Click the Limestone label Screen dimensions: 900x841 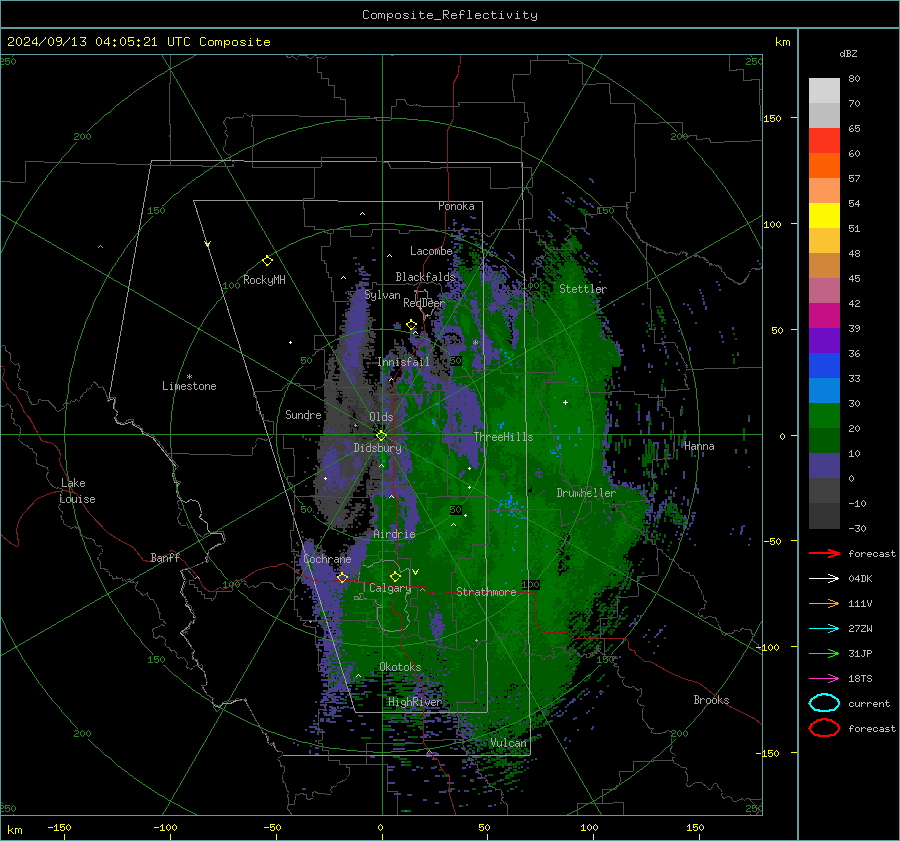pos(189,386)
